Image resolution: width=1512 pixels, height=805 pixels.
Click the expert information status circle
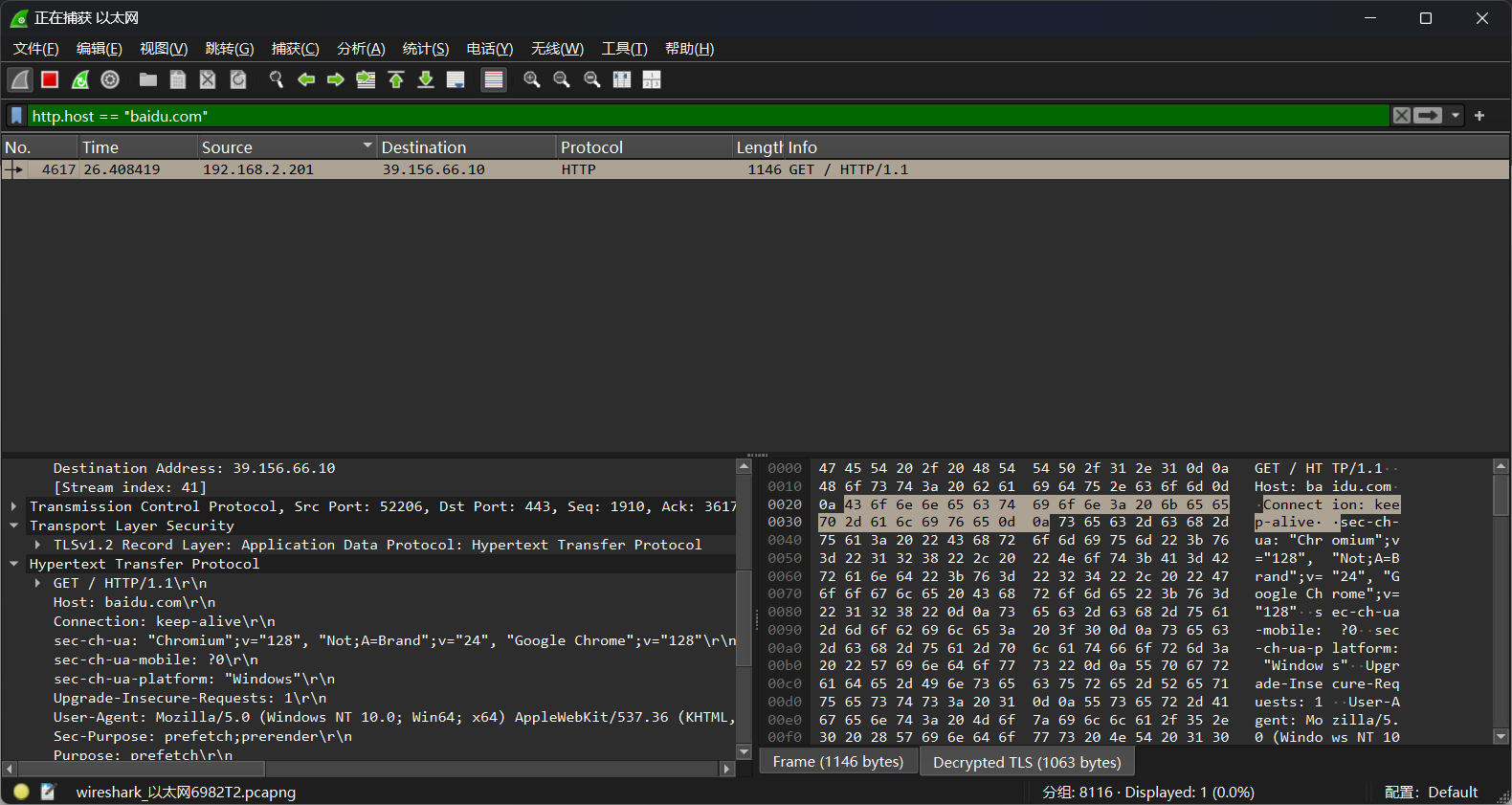(21, 792)
